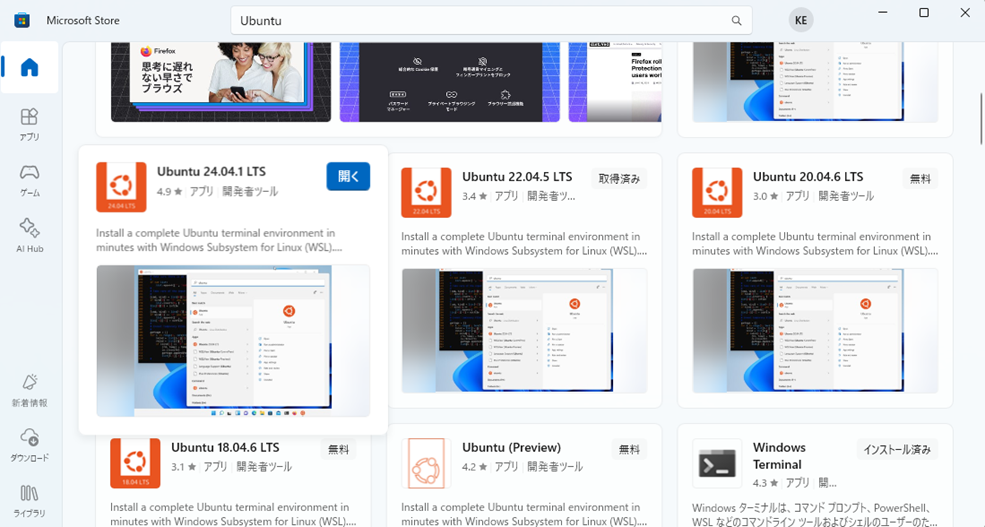Screen dimensions: 985x527
Task: Click 無料 badge on Ubuntu 18.04.6 LTS
Action: click(339, 450)
